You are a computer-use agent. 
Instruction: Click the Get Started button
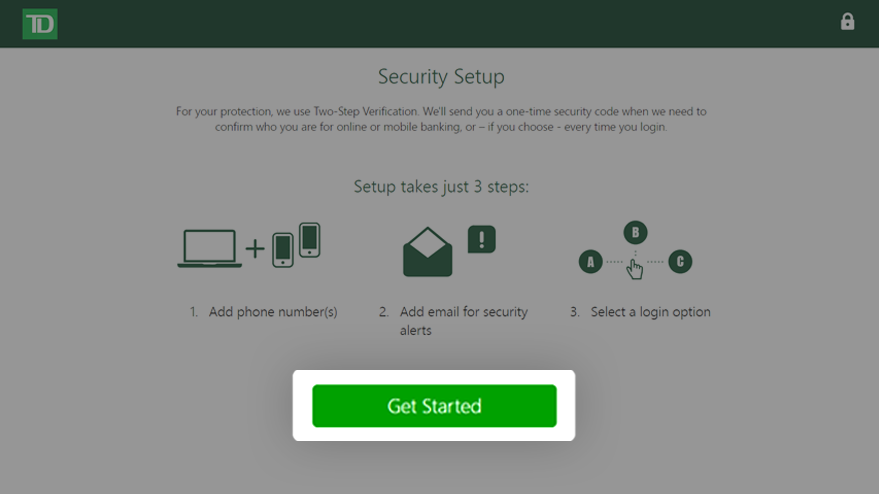tap(434, 406)
